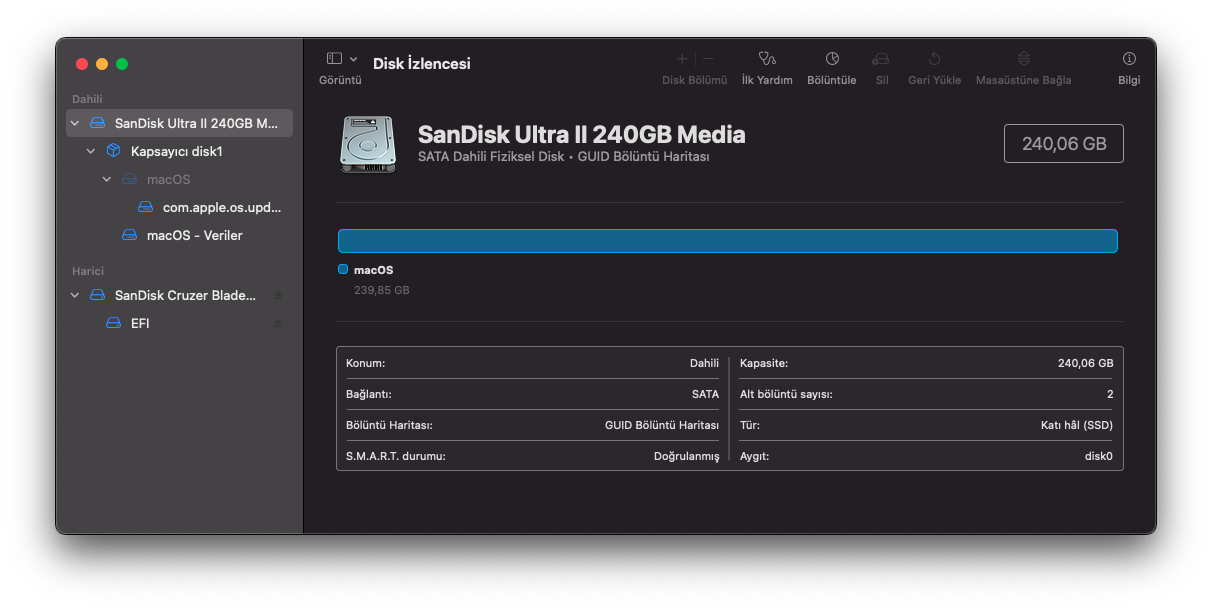Select the macOS - Veriler volume

coord(194,236)
